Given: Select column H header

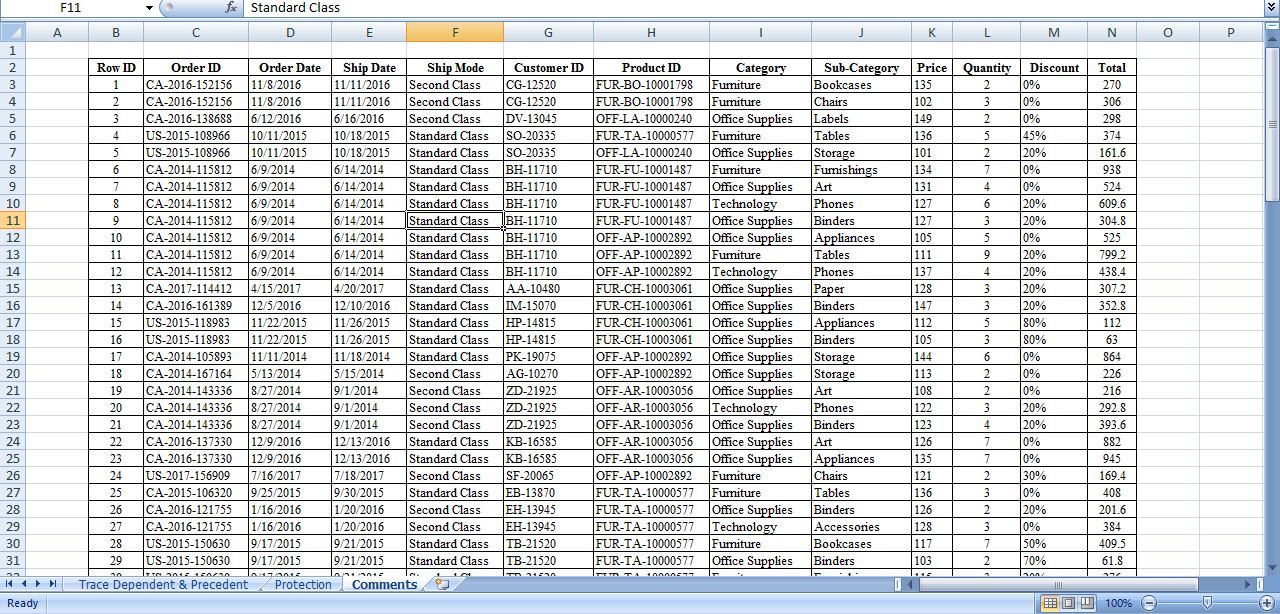Looking at the screenshot, I should point(651,32).
